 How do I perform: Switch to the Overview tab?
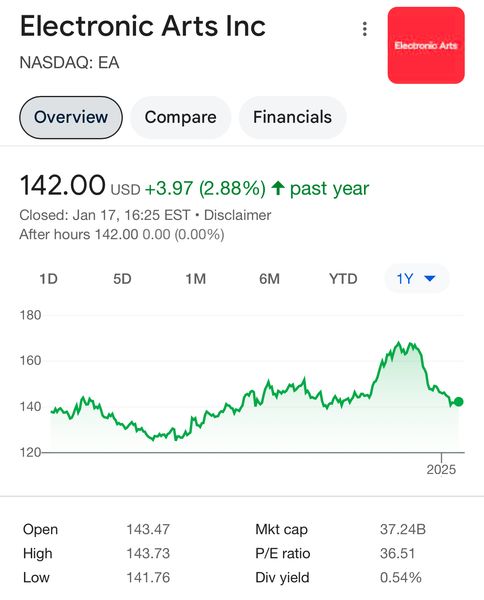[71, 117]
